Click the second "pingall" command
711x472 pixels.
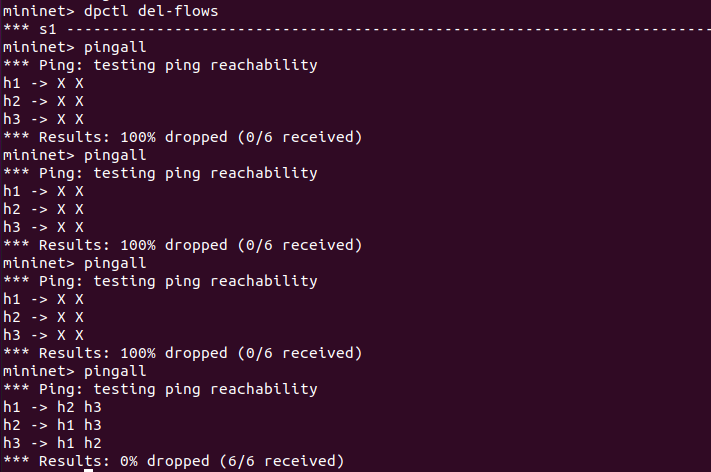115,155
